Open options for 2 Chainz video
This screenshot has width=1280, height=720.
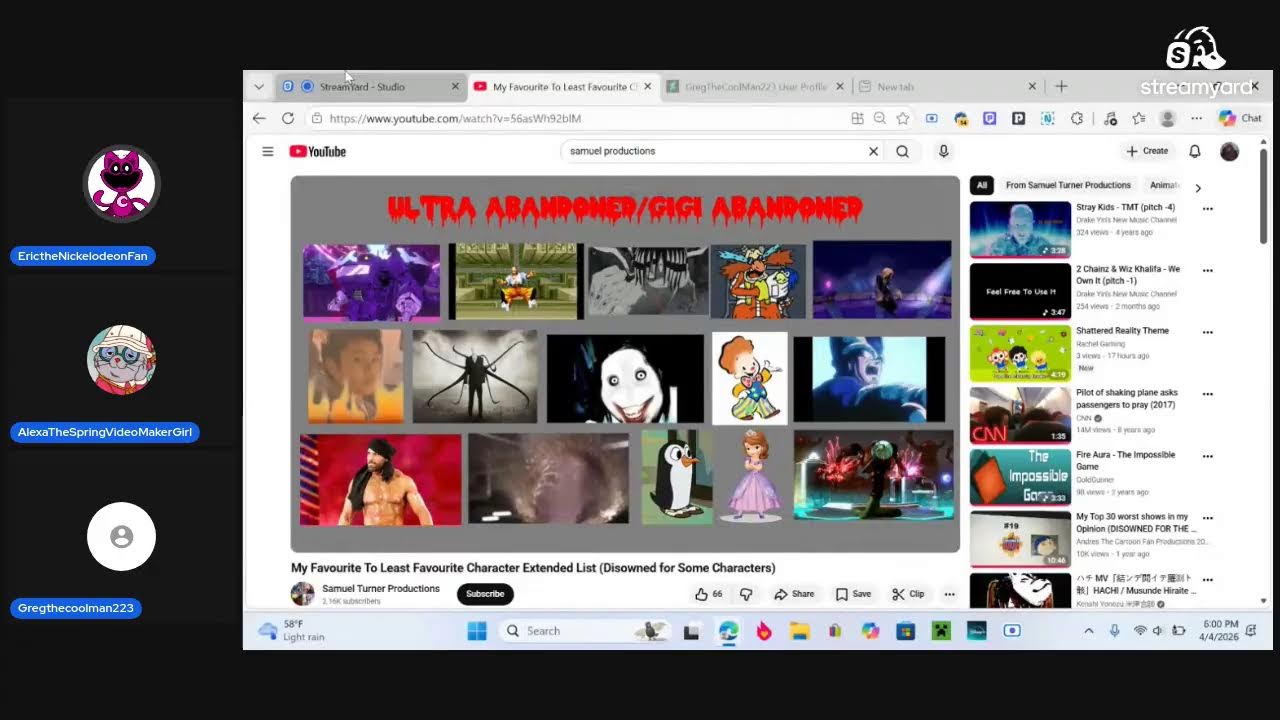[x=1208, y=271]
